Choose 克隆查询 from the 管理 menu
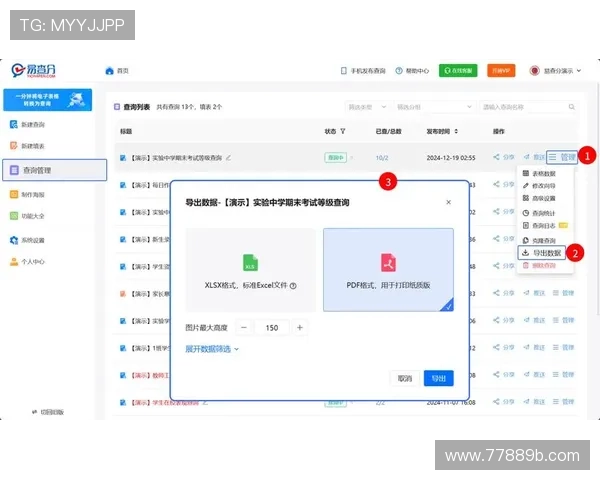 click(x=539, y=240)
